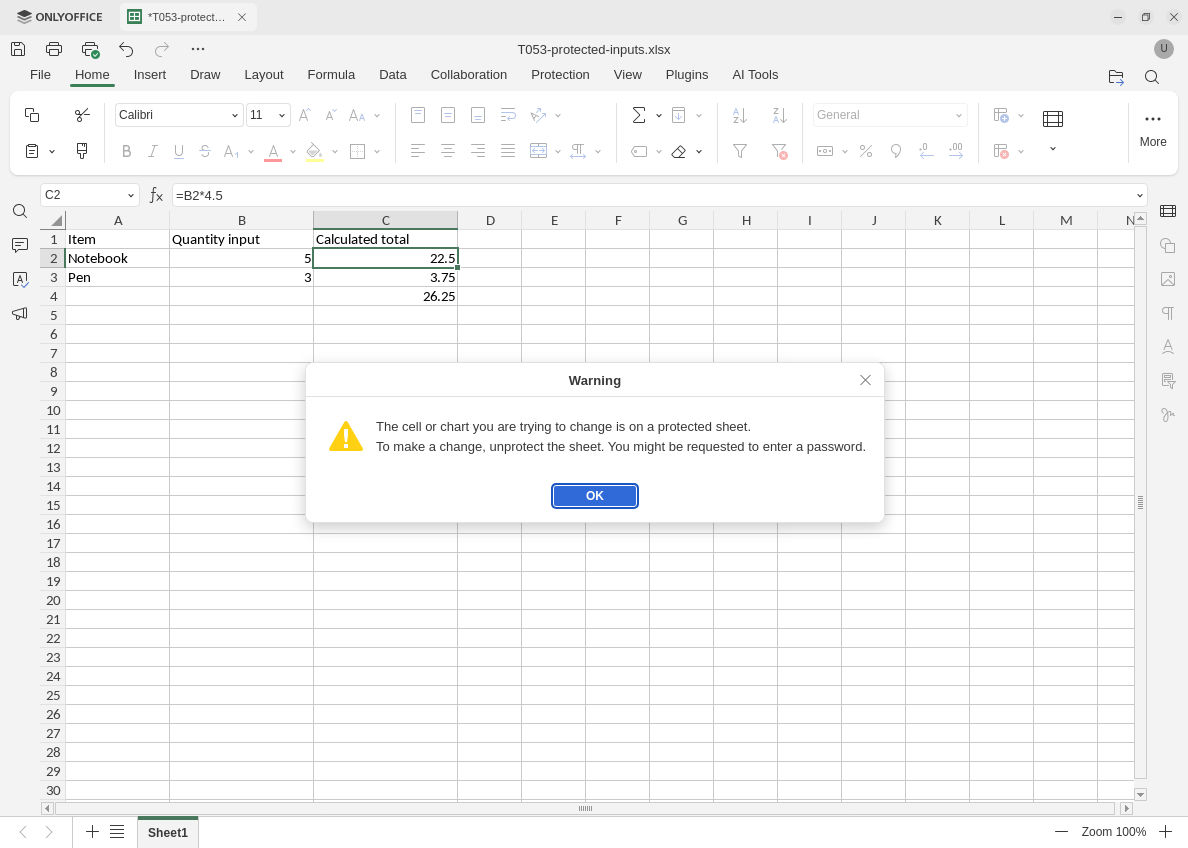Open the Fill color dropdown arrow
Viewport: 1188px width, 848px height.
click(334, 152)
